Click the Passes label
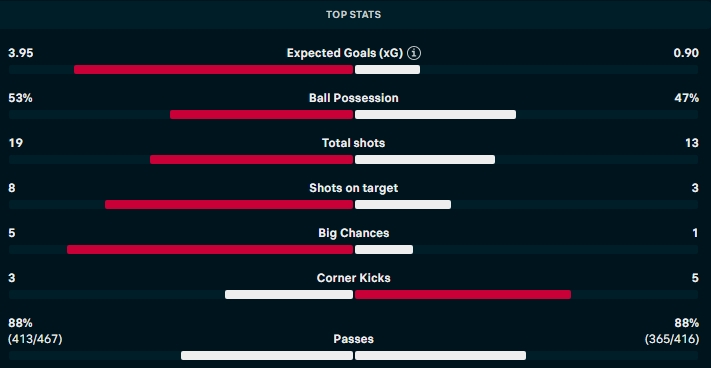Viewport: 711px width, 368px height. 354,339
